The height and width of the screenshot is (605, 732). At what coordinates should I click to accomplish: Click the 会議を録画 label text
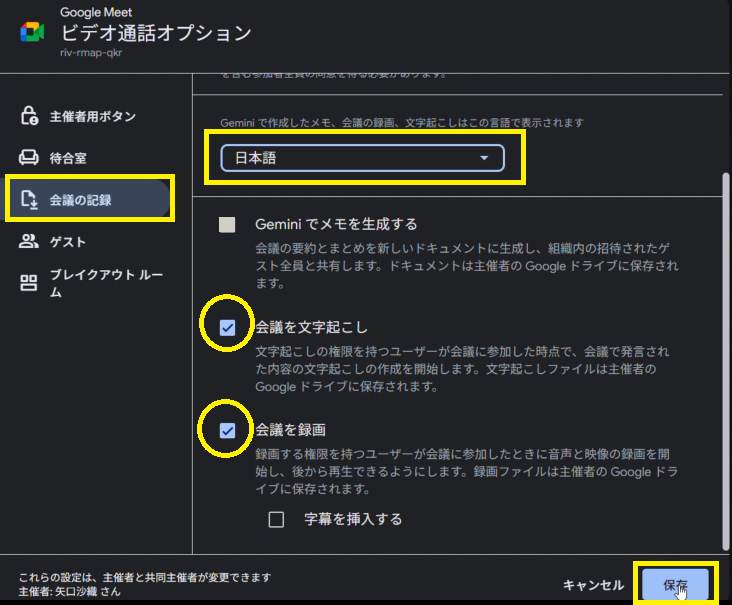coord(290,430)
